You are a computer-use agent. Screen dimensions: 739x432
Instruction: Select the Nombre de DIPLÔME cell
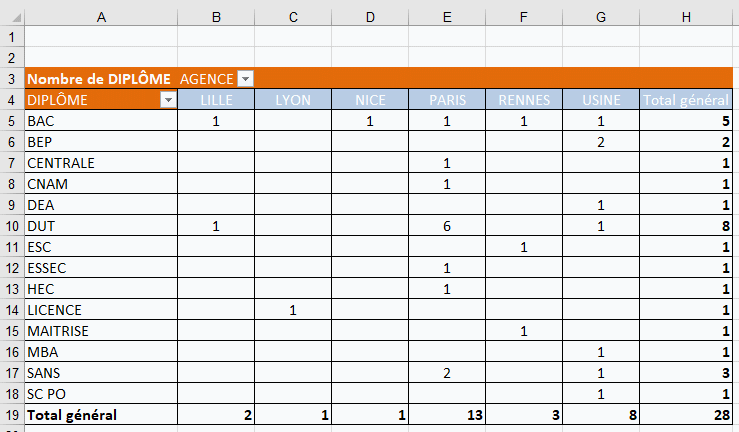(x=98, y=79)
